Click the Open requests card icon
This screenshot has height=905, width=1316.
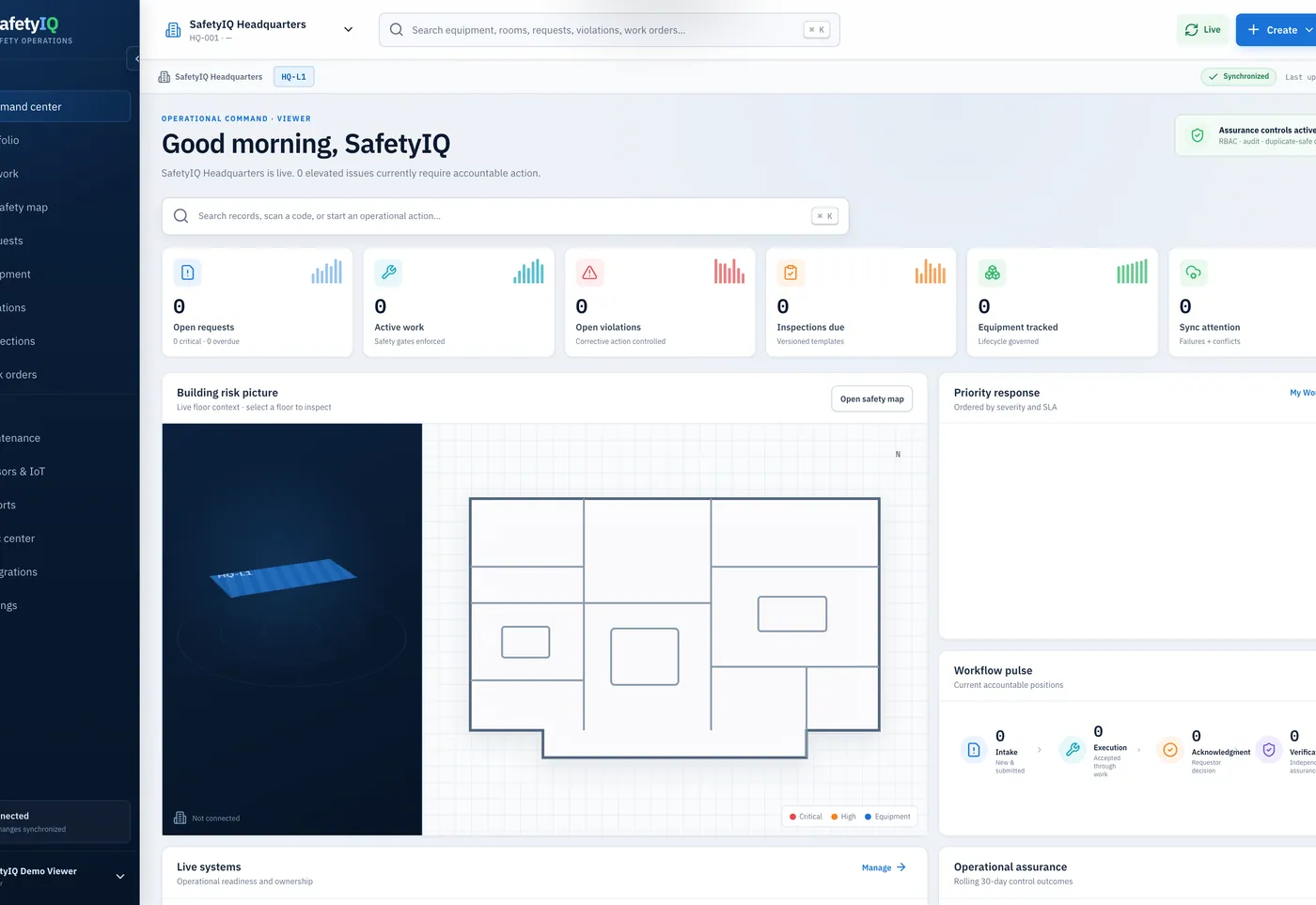point(187,273)
